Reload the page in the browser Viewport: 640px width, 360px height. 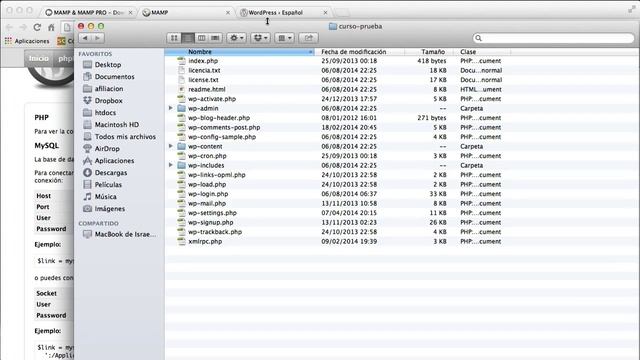[37, 27]
